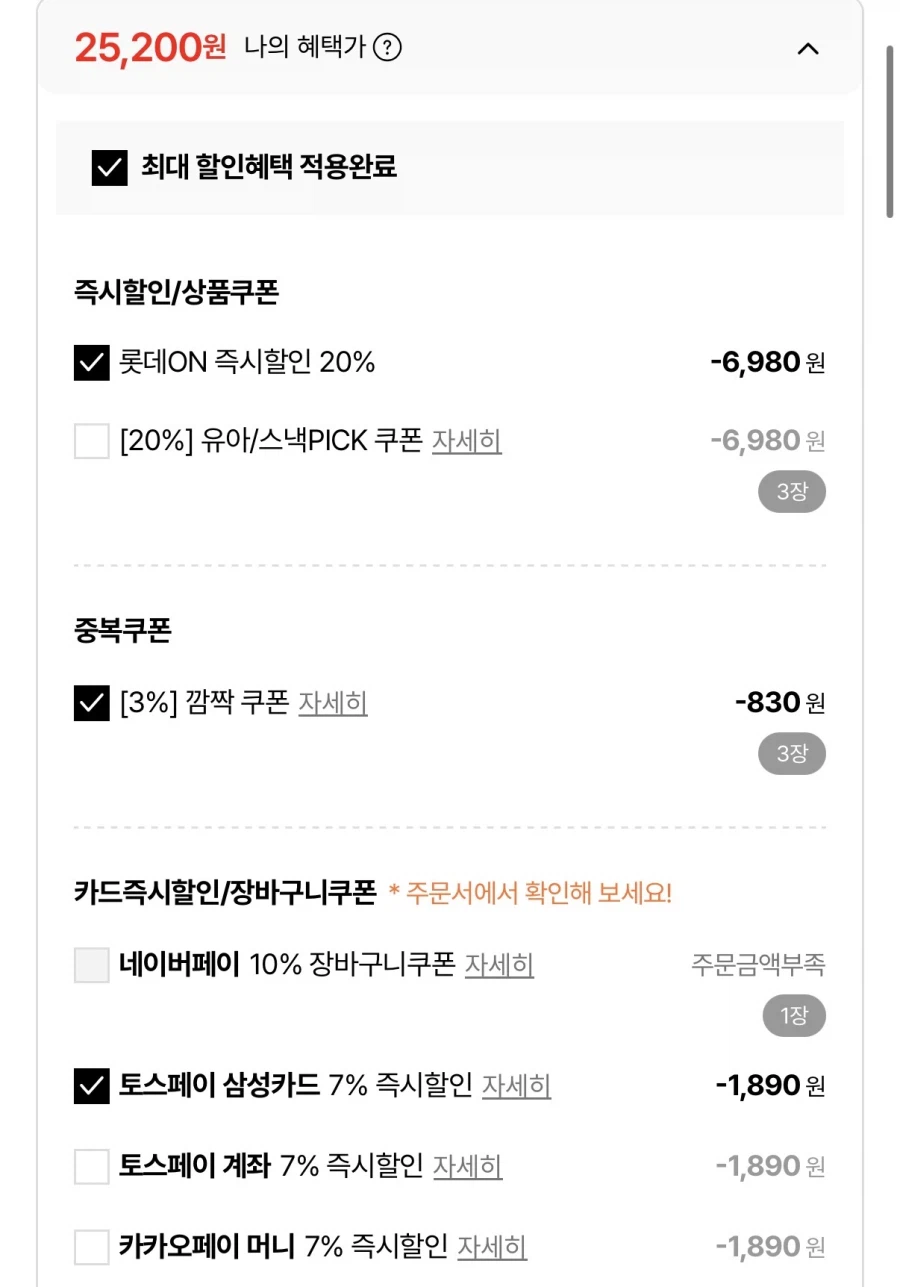Screen dimensions: 900x1287
Task: Click 1장 badge under 네이버페이 coupon
Action: [793, 1016]
